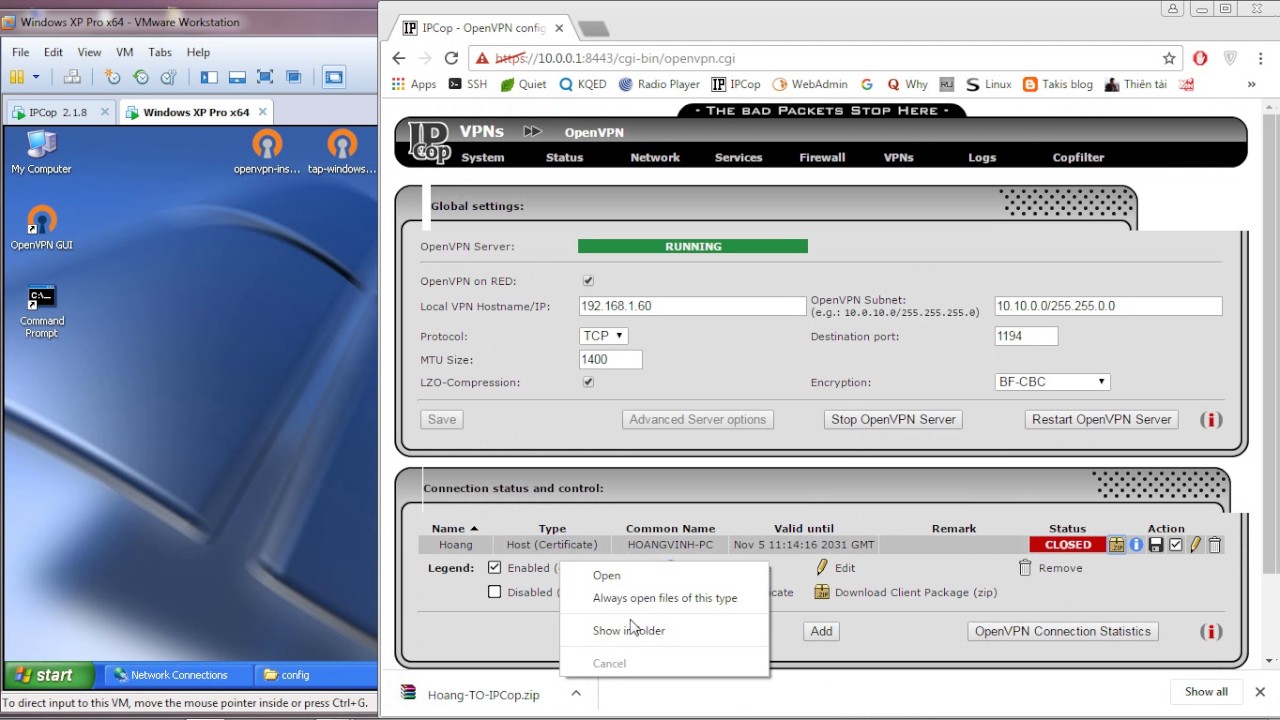Enter VMware full screen mode icon
Screen dimensions: 1280x720
coord(265,77)
